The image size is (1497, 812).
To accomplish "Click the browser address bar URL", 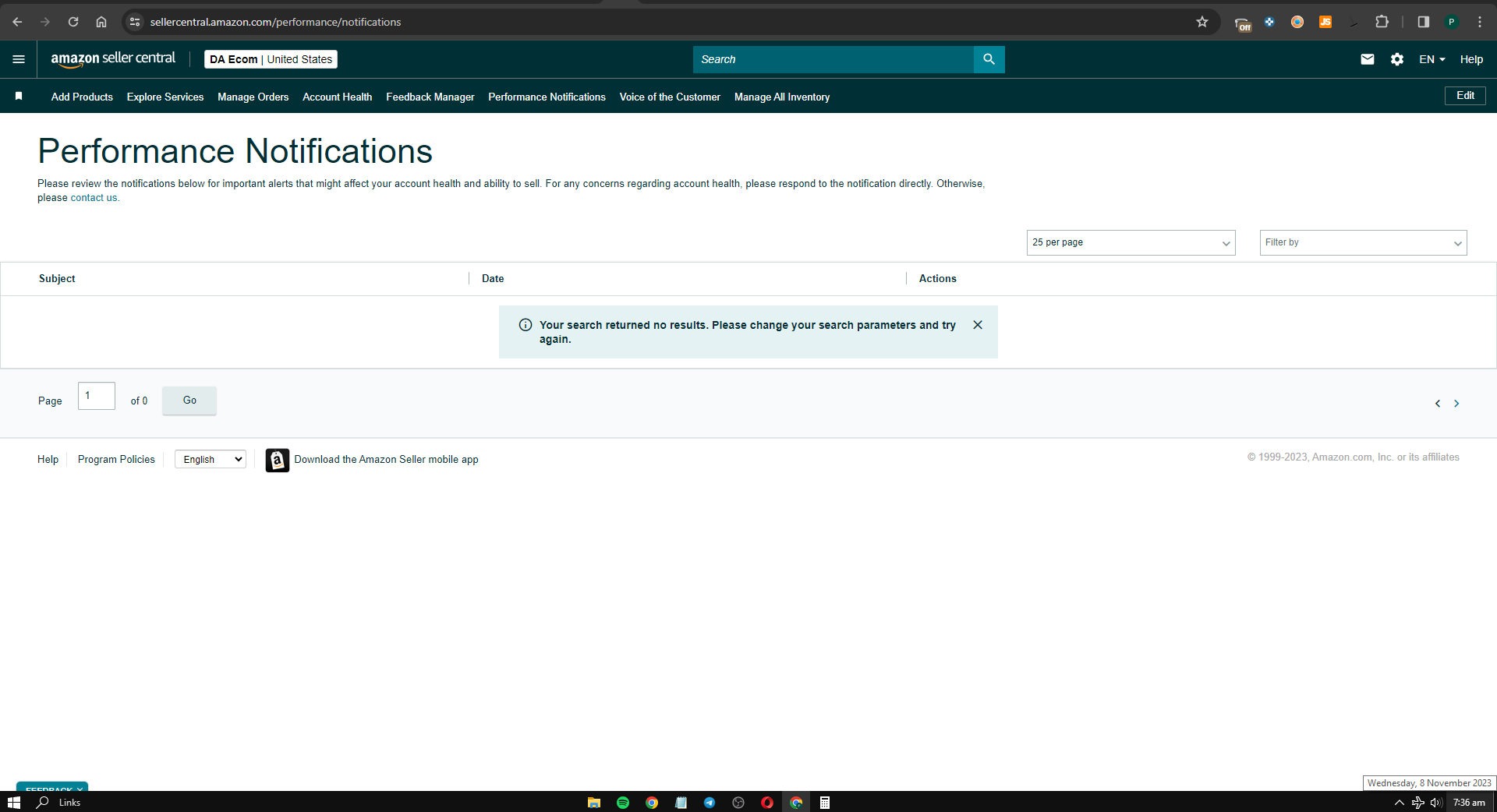I will point(275,22).
